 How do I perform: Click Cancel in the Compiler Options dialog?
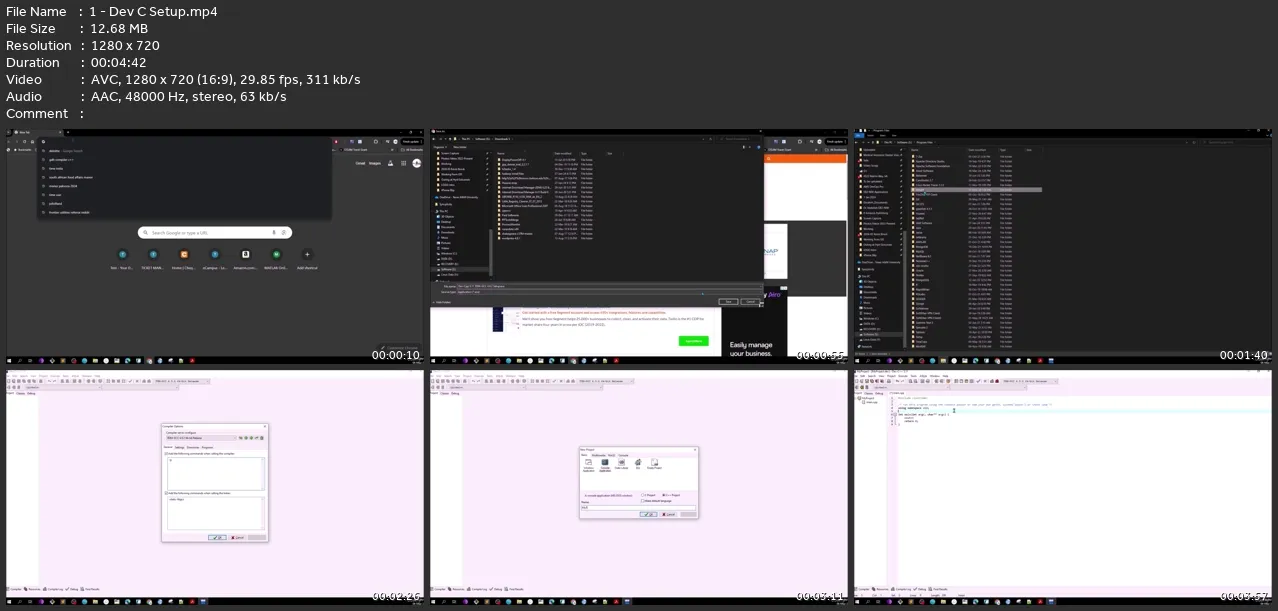click(x=237, y=537)
